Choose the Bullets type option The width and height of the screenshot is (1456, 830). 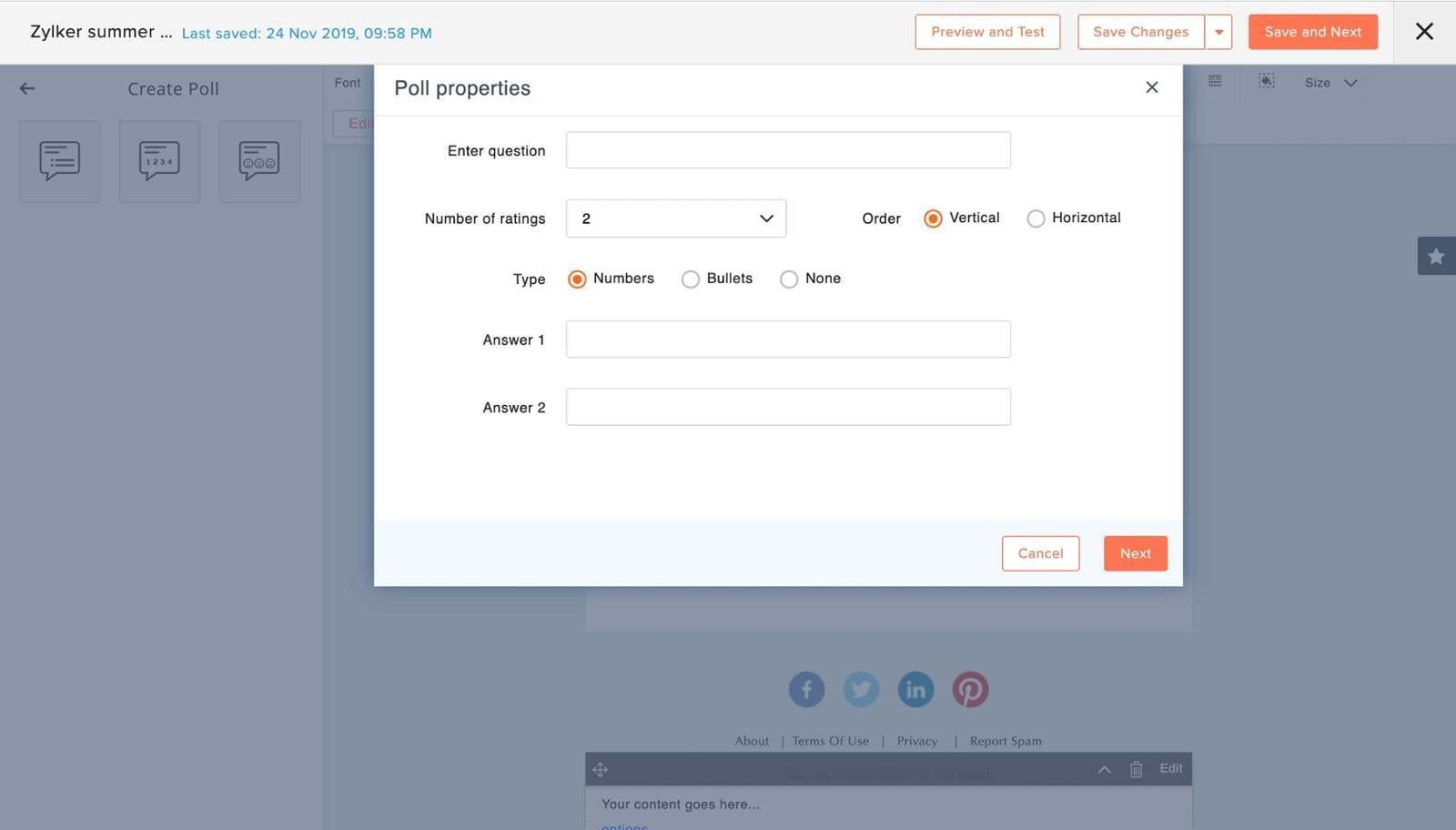pyautogui.click(x=691, y=279)
